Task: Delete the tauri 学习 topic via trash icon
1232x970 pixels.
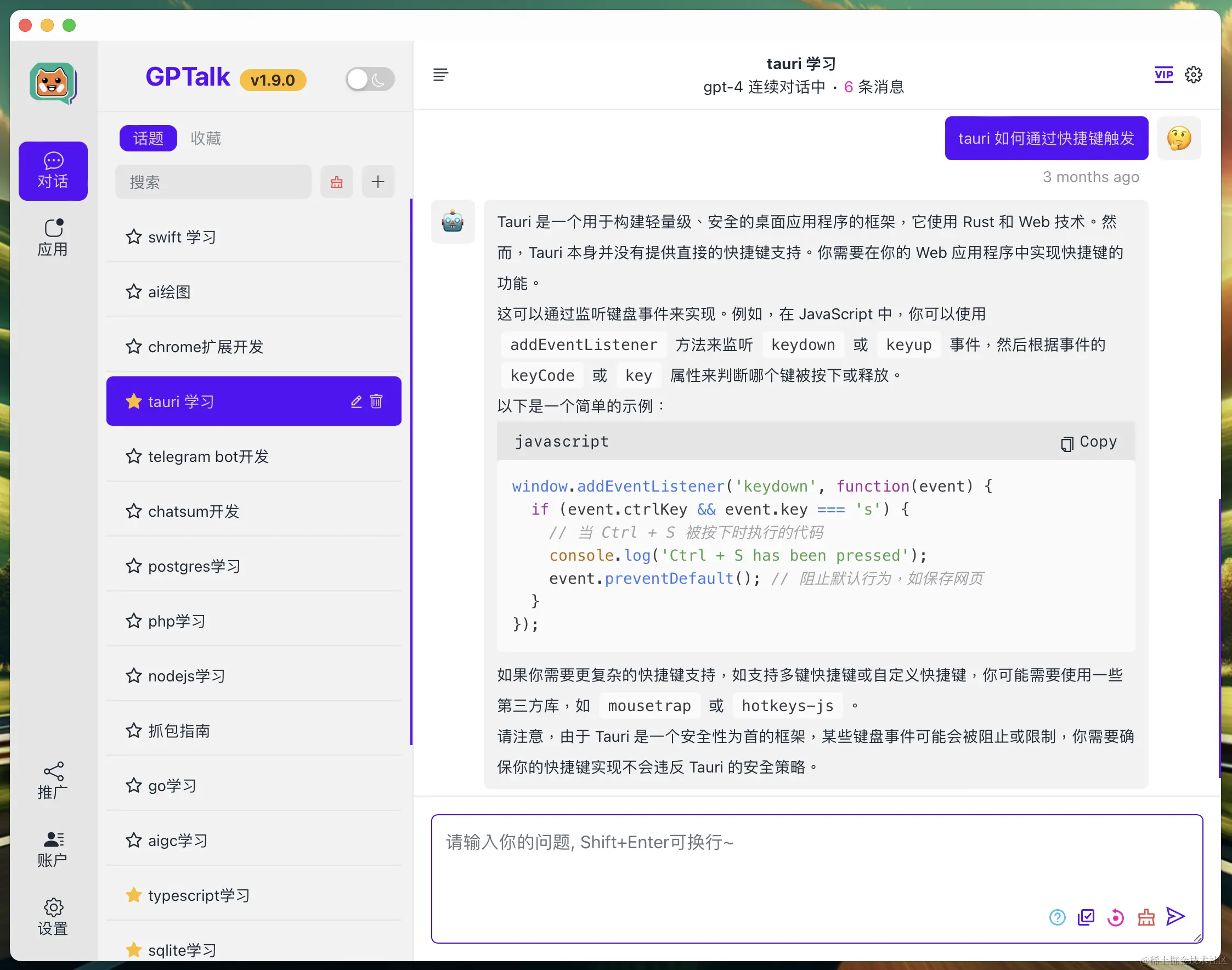Action: coord(376,402)
